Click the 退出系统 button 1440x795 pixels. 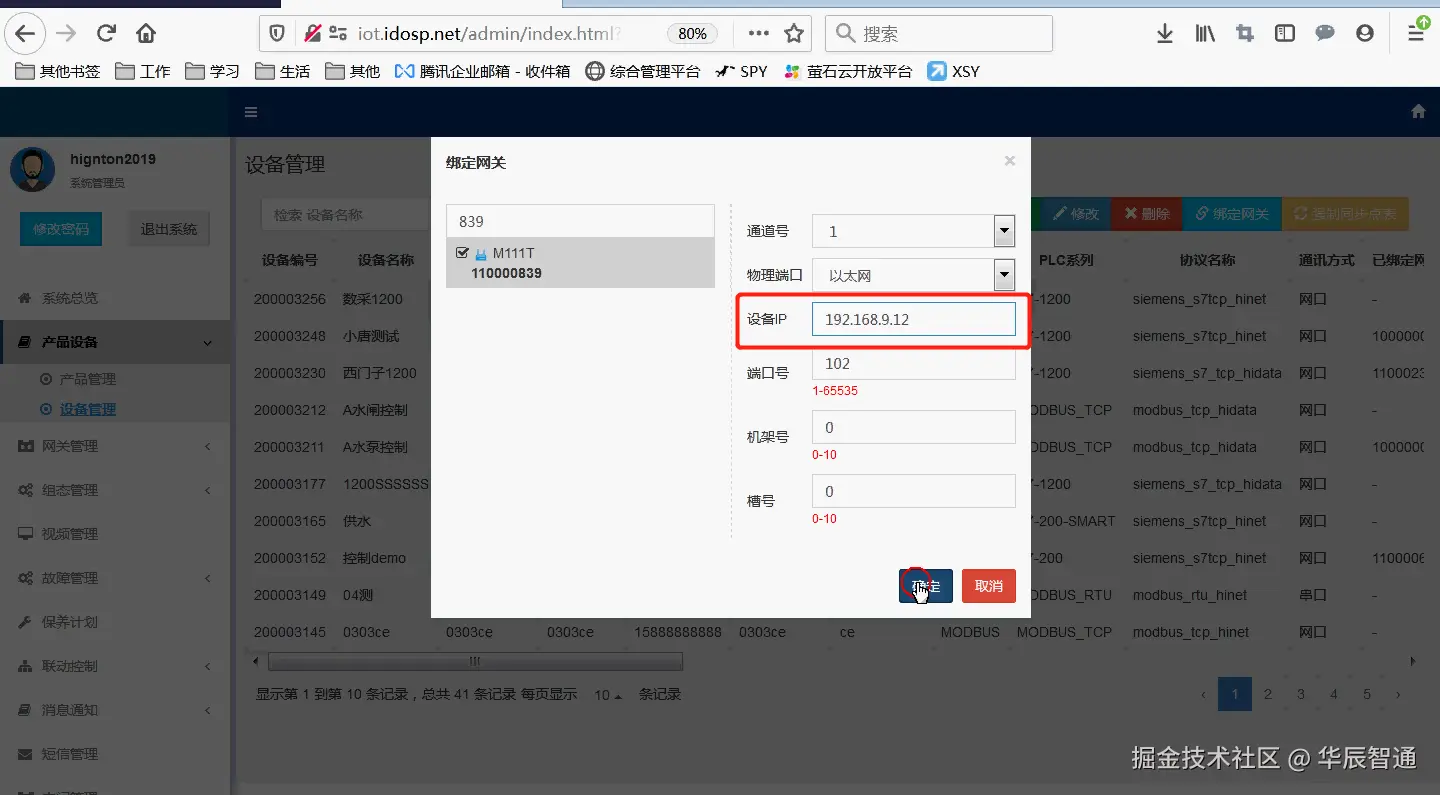pos(169,229)
